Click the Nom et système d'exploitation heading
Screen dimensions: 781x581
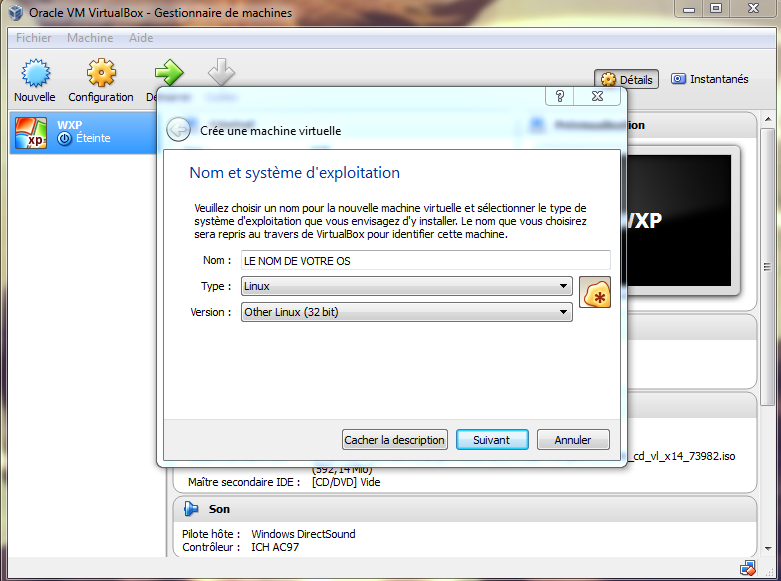coord(294,172)
